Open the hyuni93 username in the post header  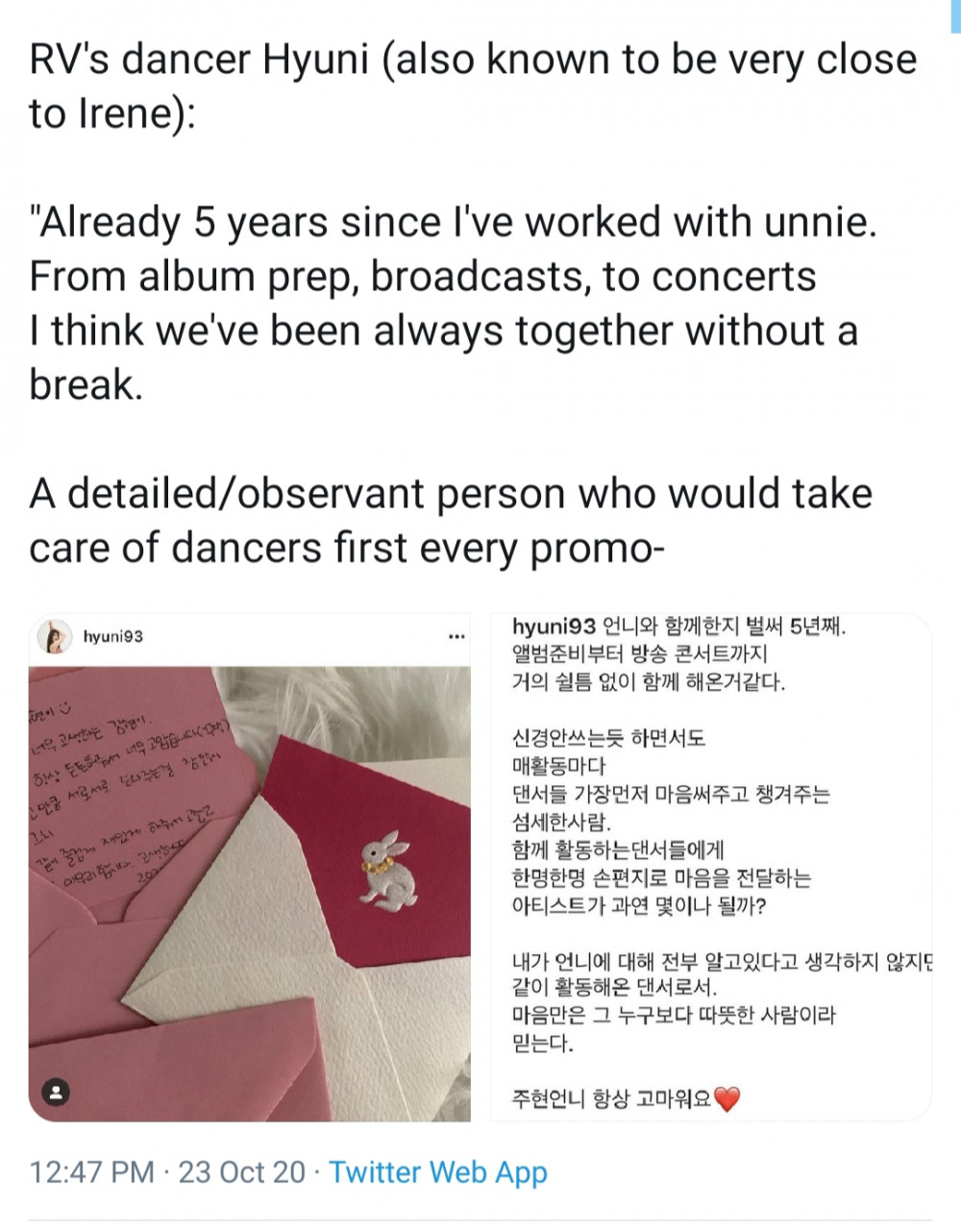[x=113, y=636]
